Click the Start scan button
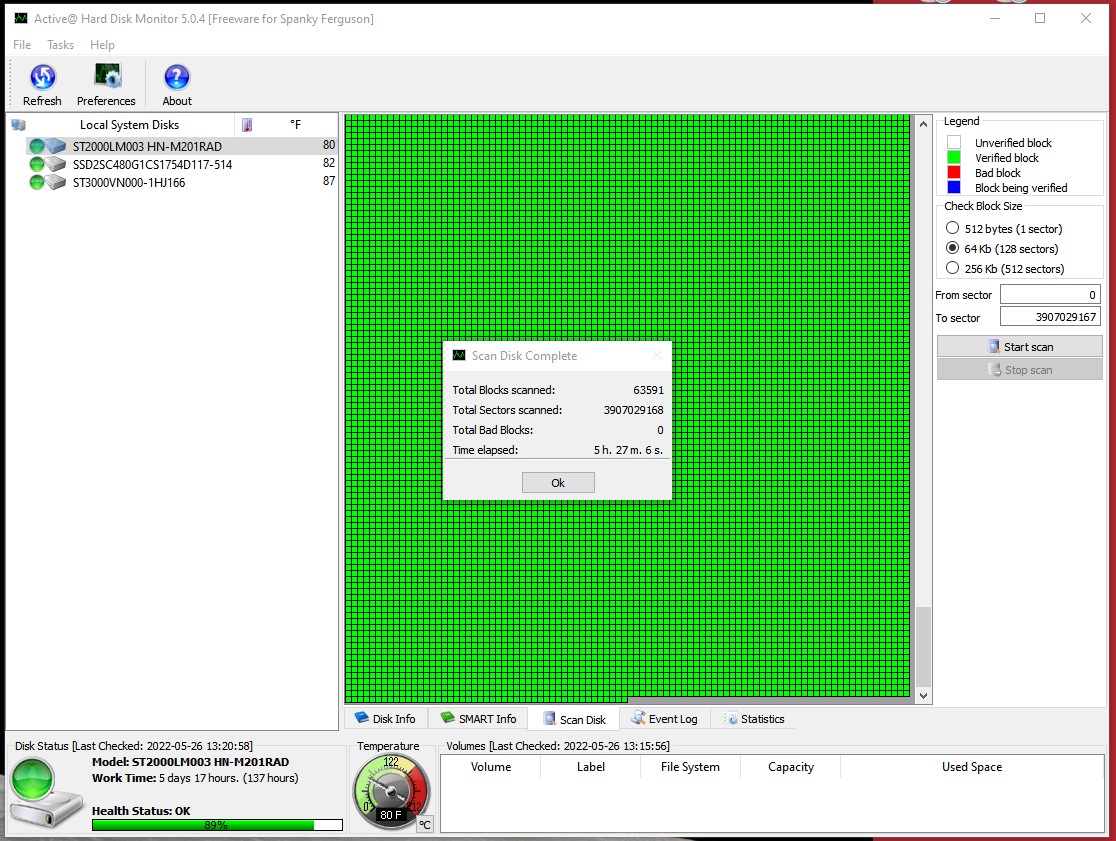Screen dimensions: 1116x841 coord(1019,346)
